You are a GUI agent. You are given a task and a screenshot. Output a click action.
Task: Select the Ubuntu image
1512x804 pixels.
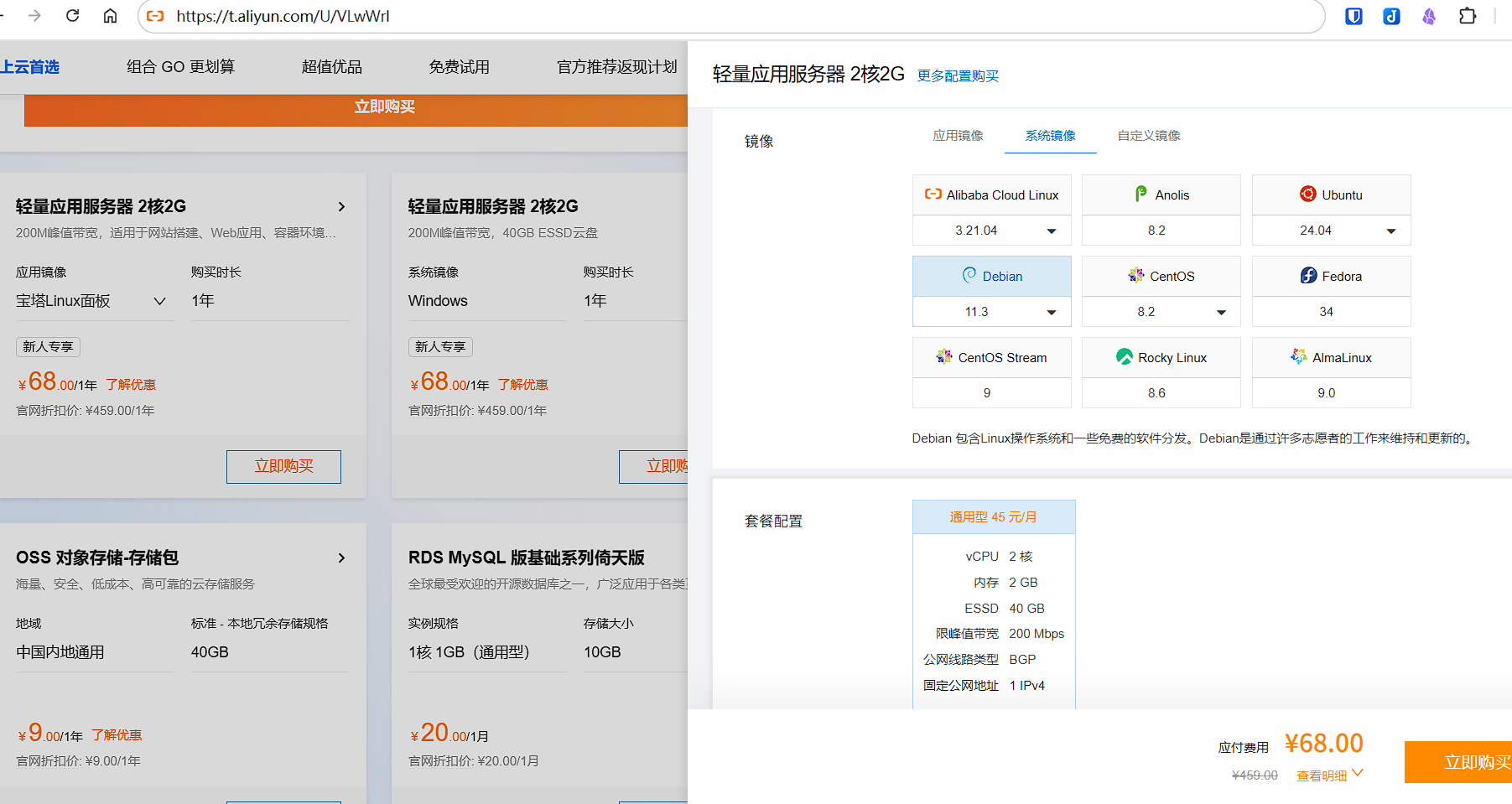point(1332,195)
